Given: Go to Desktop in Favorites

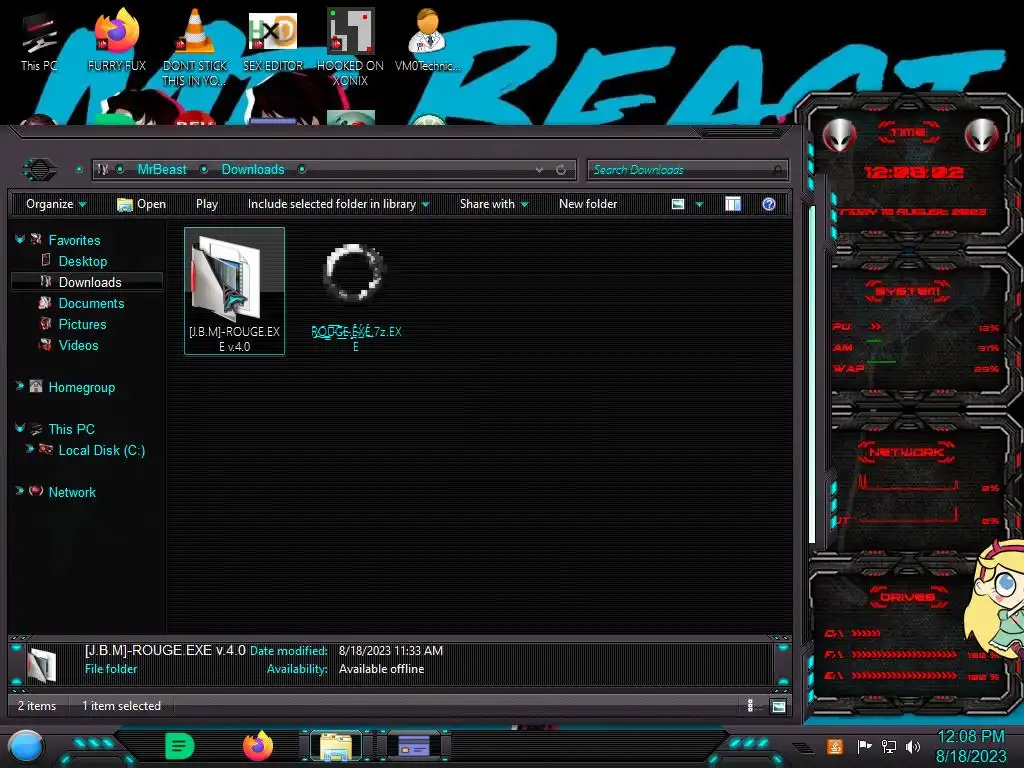Looking at the screenshot, I should (x=82, y=261).
